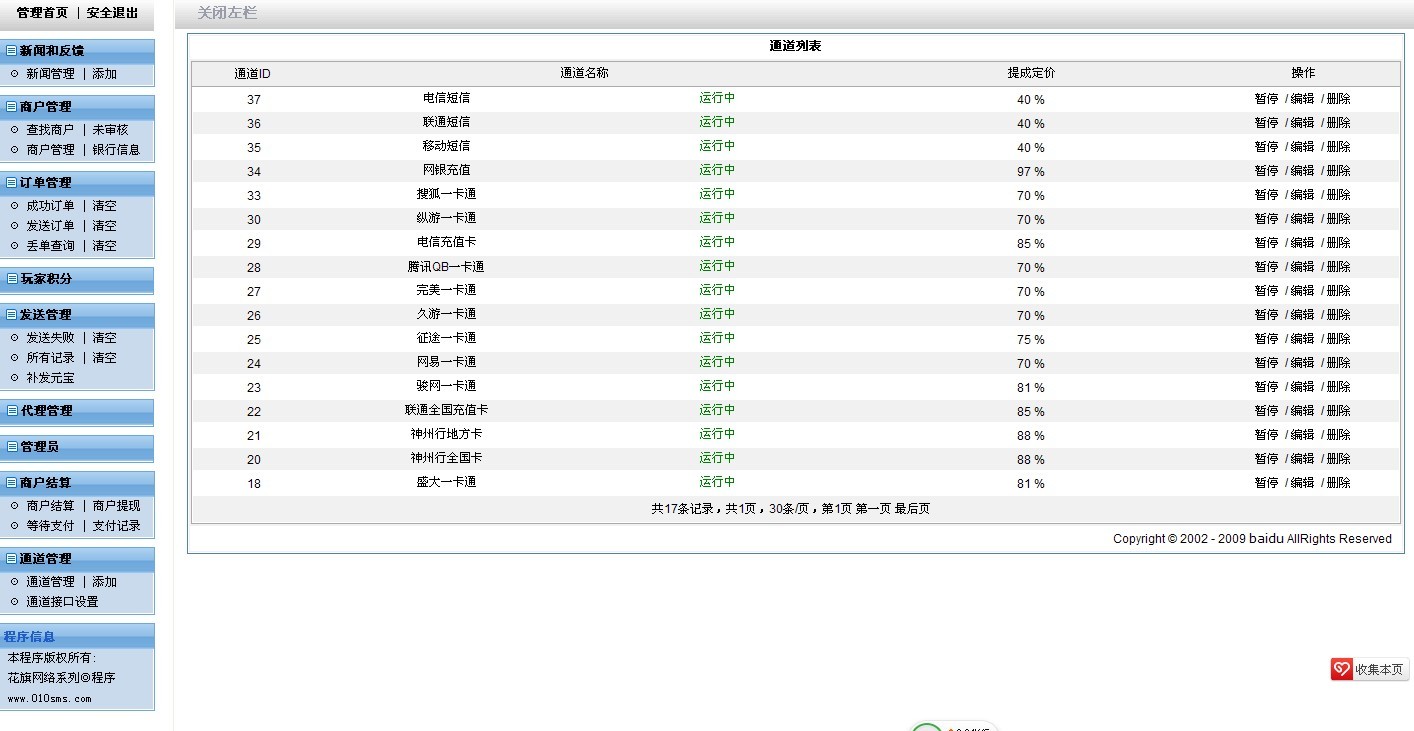Click 清空 next to 成功订单
The height and width of the screenshot is (731, 1414).
(x=105, y=206)
